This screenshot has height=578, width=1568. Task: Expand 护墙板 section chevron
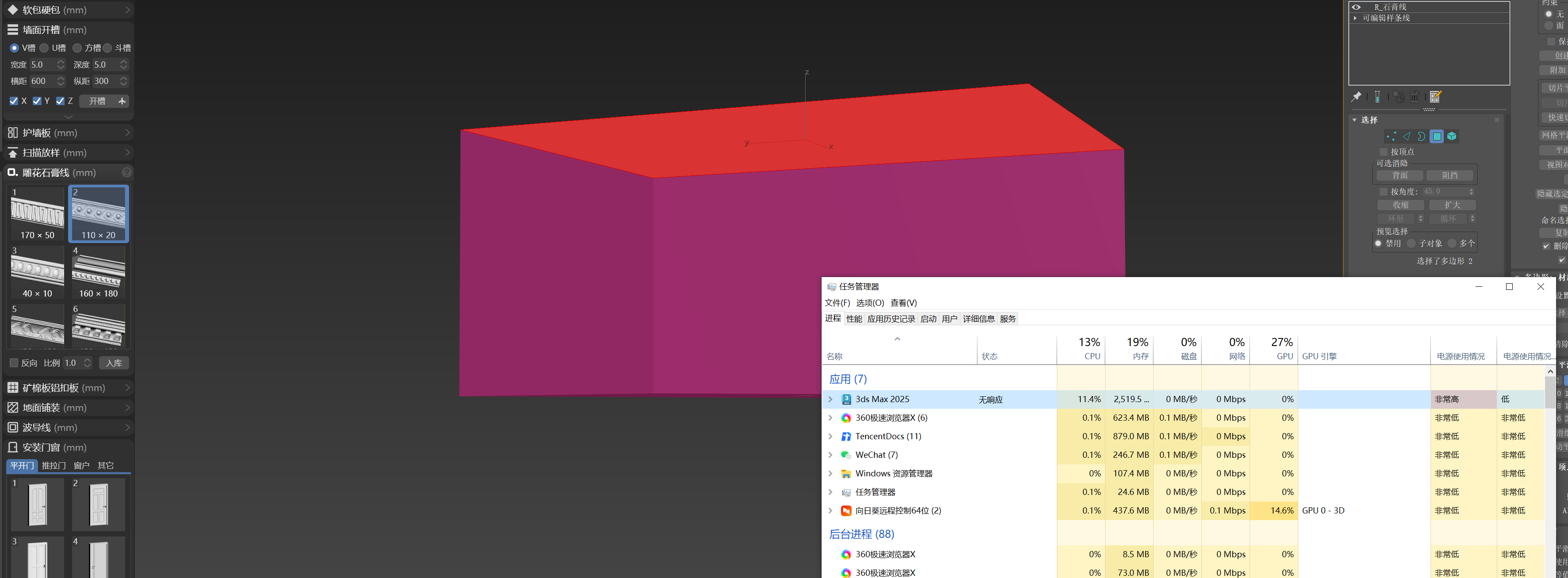pos(127,133)
